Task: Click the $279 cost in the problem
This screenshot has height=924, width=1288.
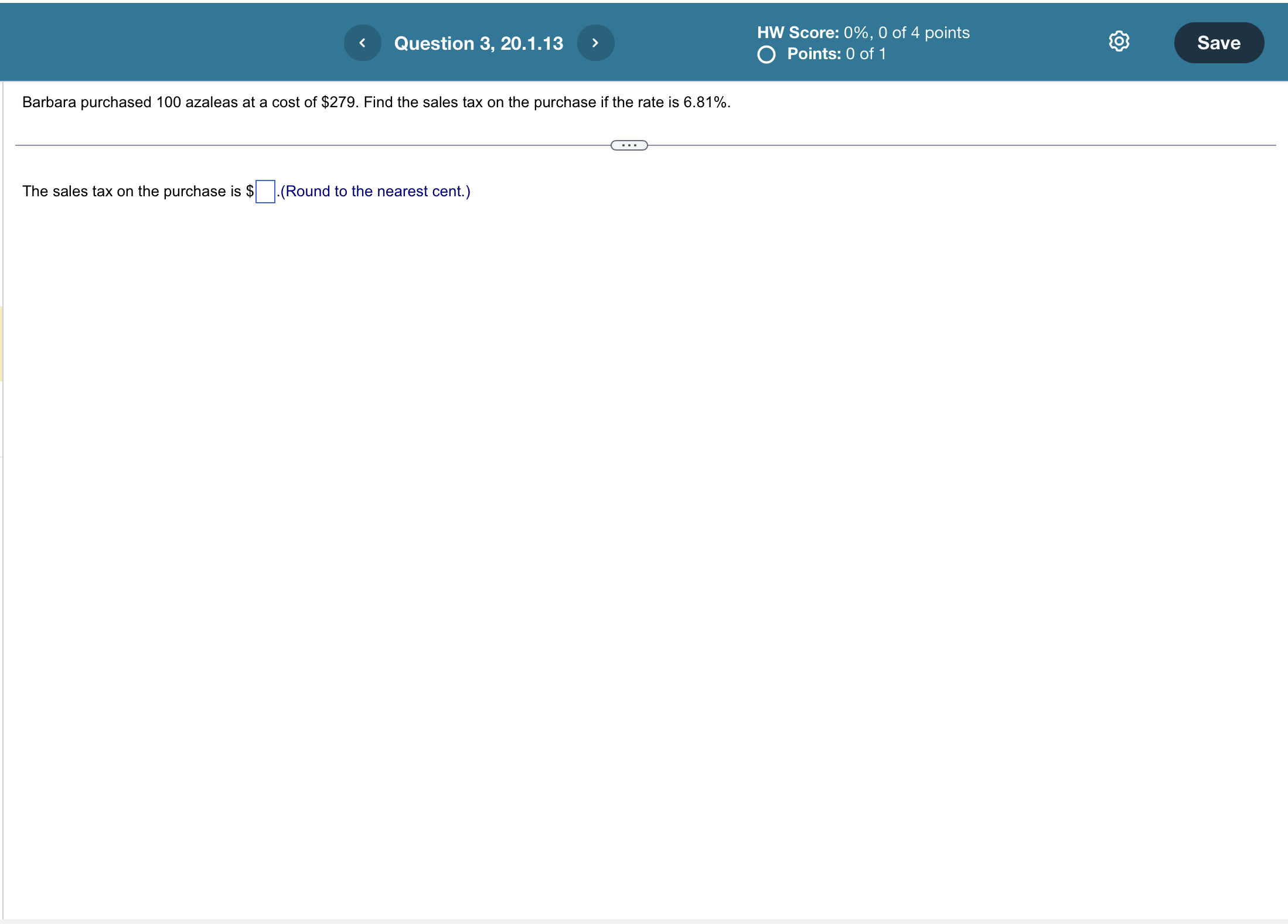Action: point(338,103)
